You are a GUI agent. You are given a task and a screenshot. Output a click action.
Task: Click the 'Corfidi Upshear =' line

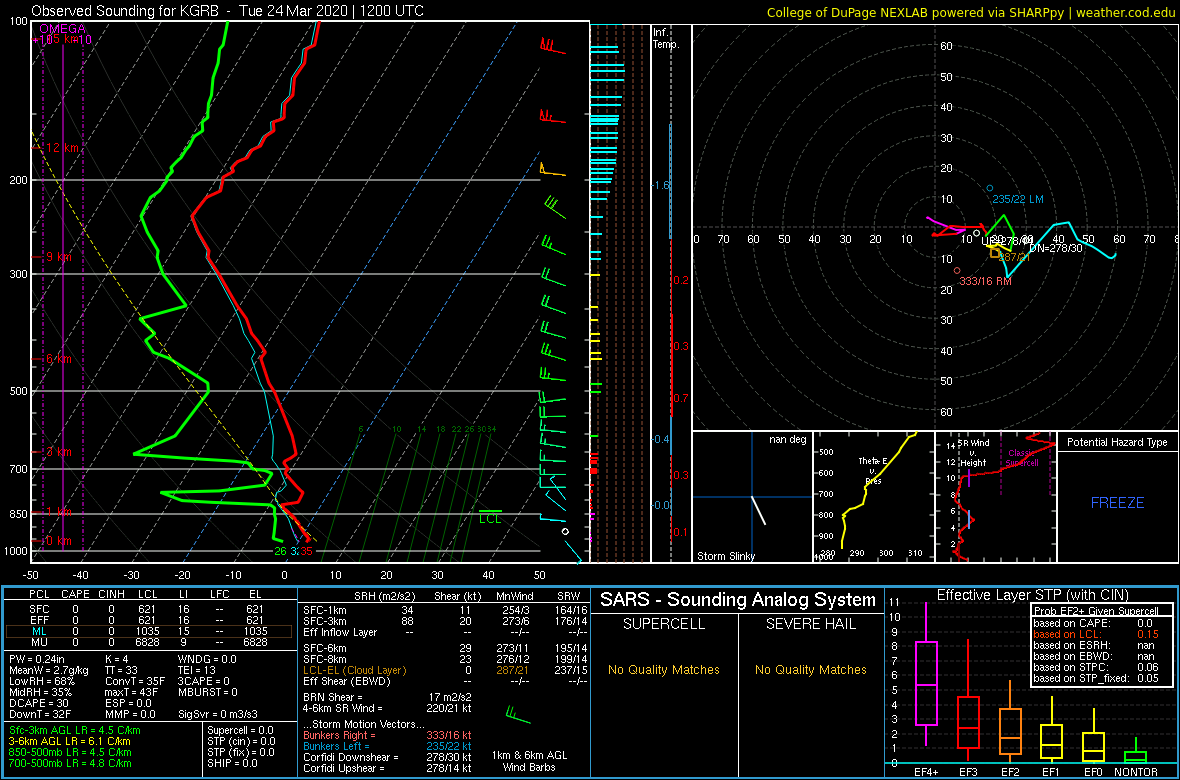(x=388, y=768)
